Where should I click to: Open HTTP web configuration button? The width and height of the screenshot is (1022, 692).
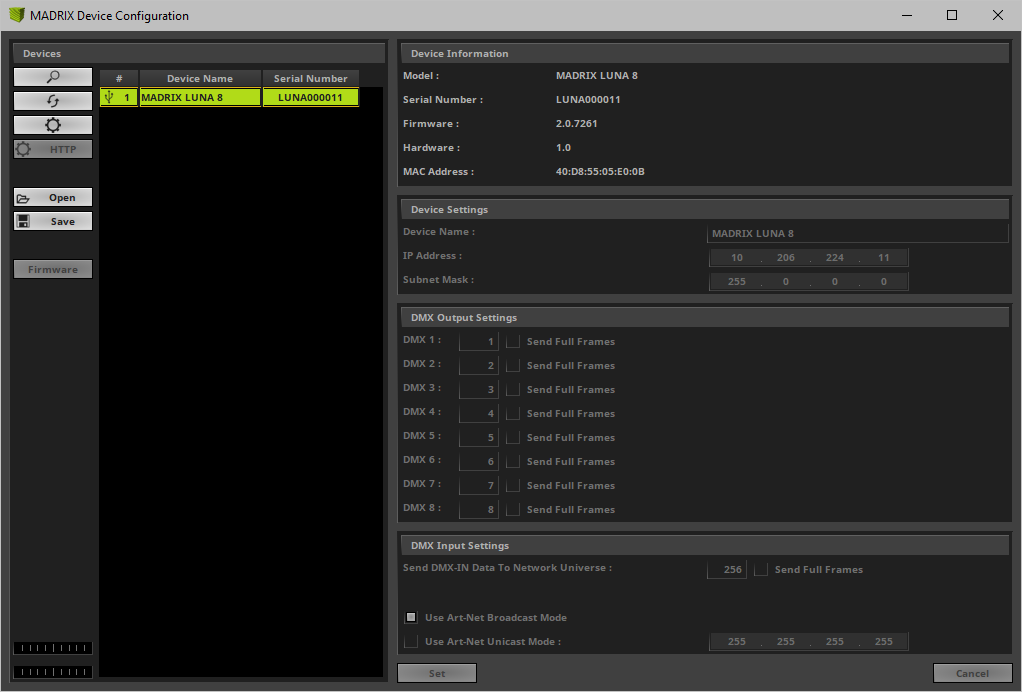click(x=53, y=149)
